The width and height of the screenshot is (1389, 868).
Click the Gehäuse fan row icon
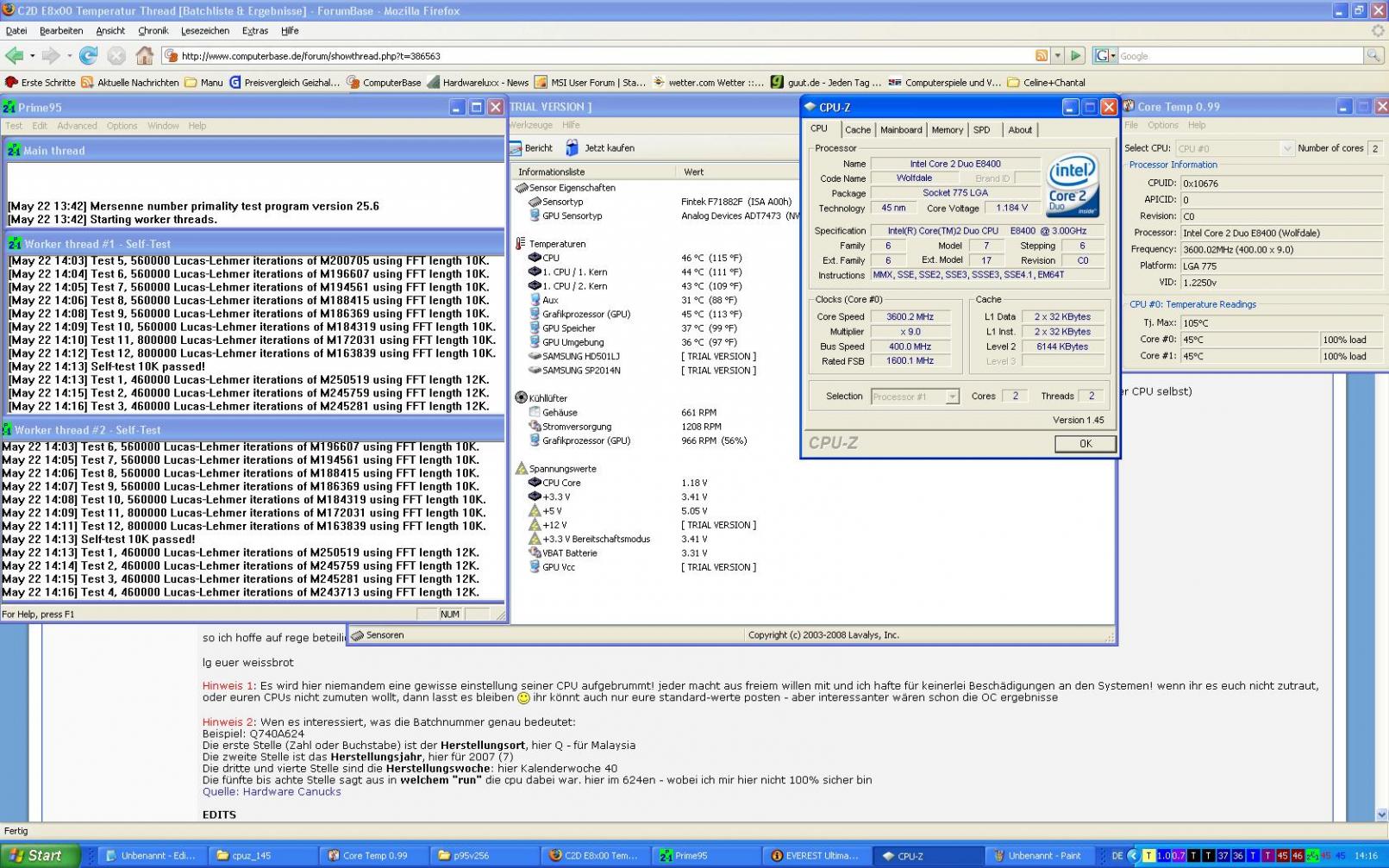[535, 413]
